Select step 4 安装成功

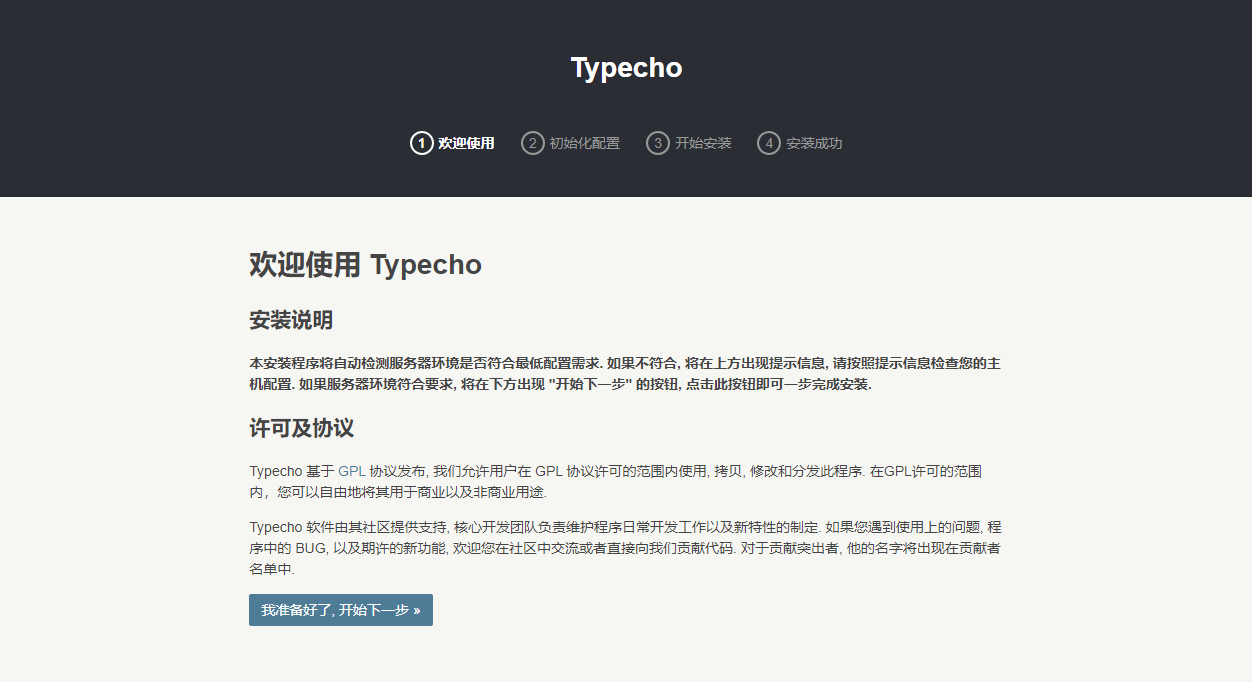[x=800, y=143]
